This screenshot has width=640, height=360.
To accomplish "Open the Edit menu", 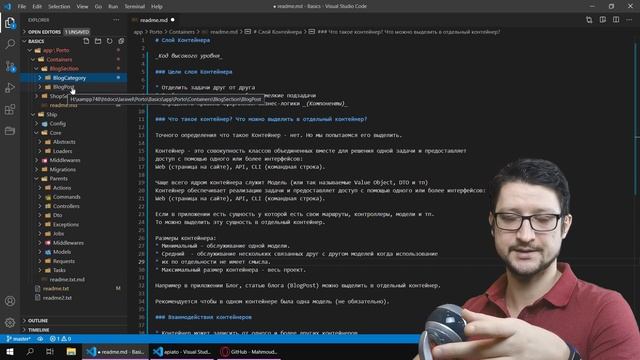I will click(37, 7).
